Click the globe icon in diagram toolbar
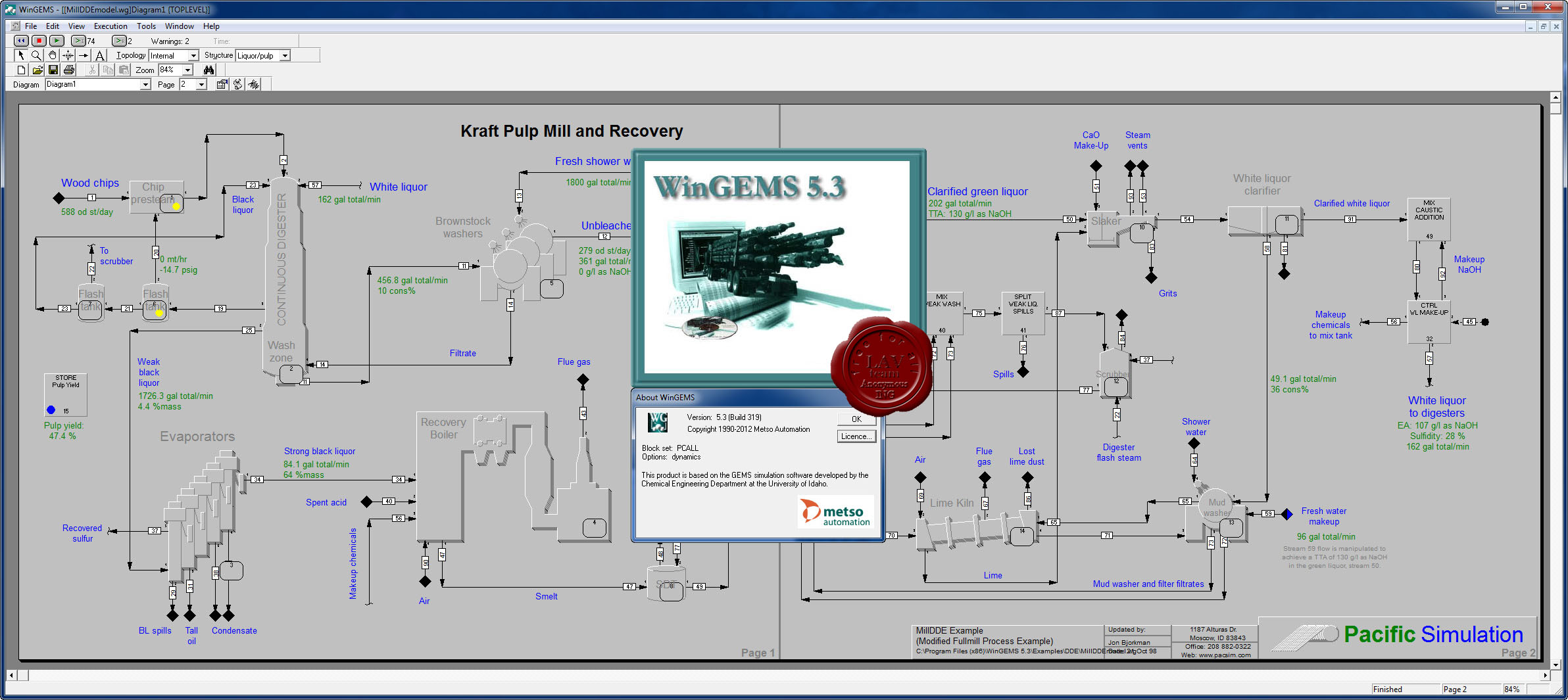The width and height of the screenshot is (1568, 700). (237, 84)
